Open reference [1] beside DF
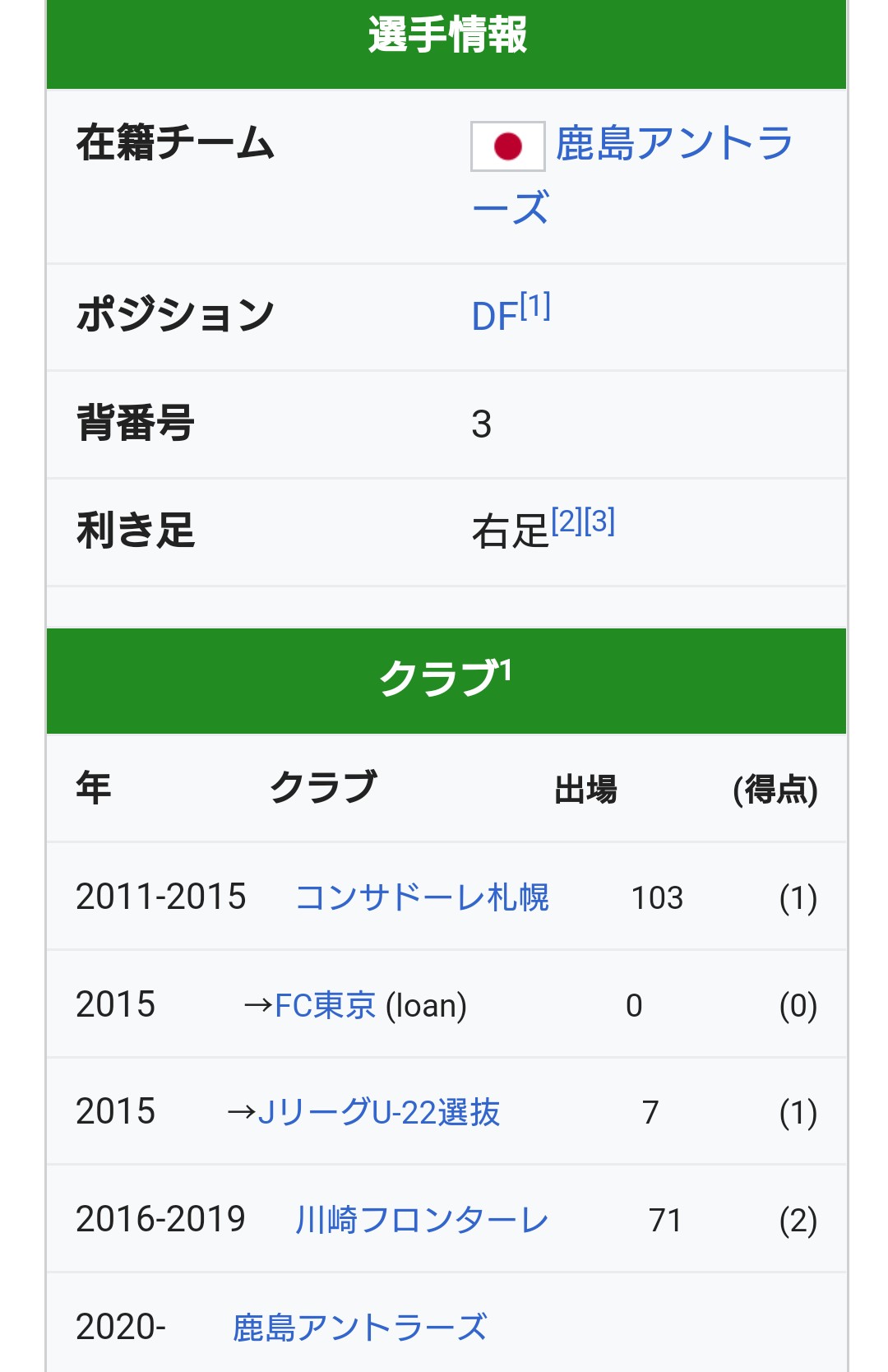This screenshot has width=888, height=1372. [535, 306]
